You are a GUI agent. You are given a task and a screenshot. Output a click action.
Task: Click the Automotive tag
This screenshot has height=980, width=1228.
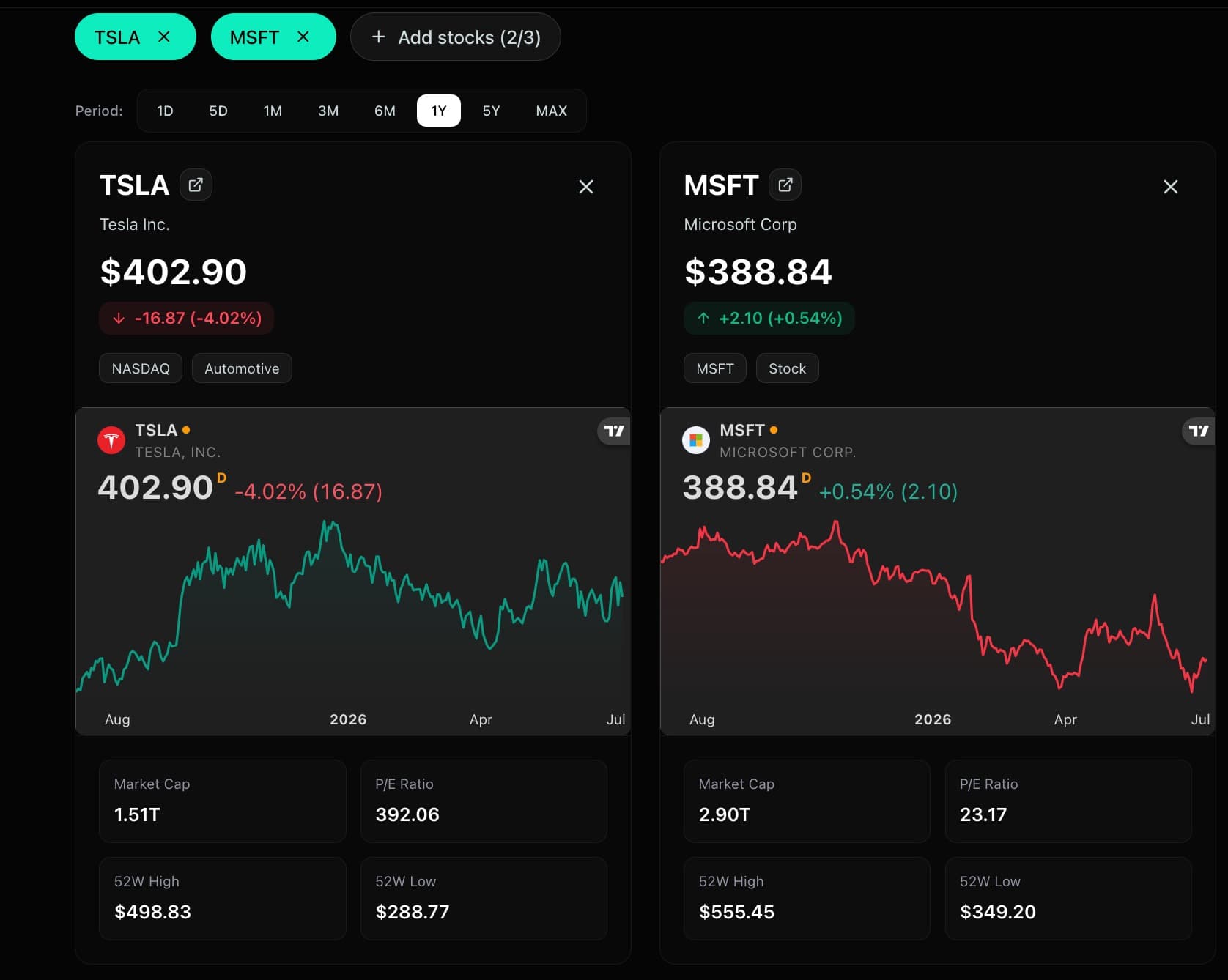click(x=242, y=368)
